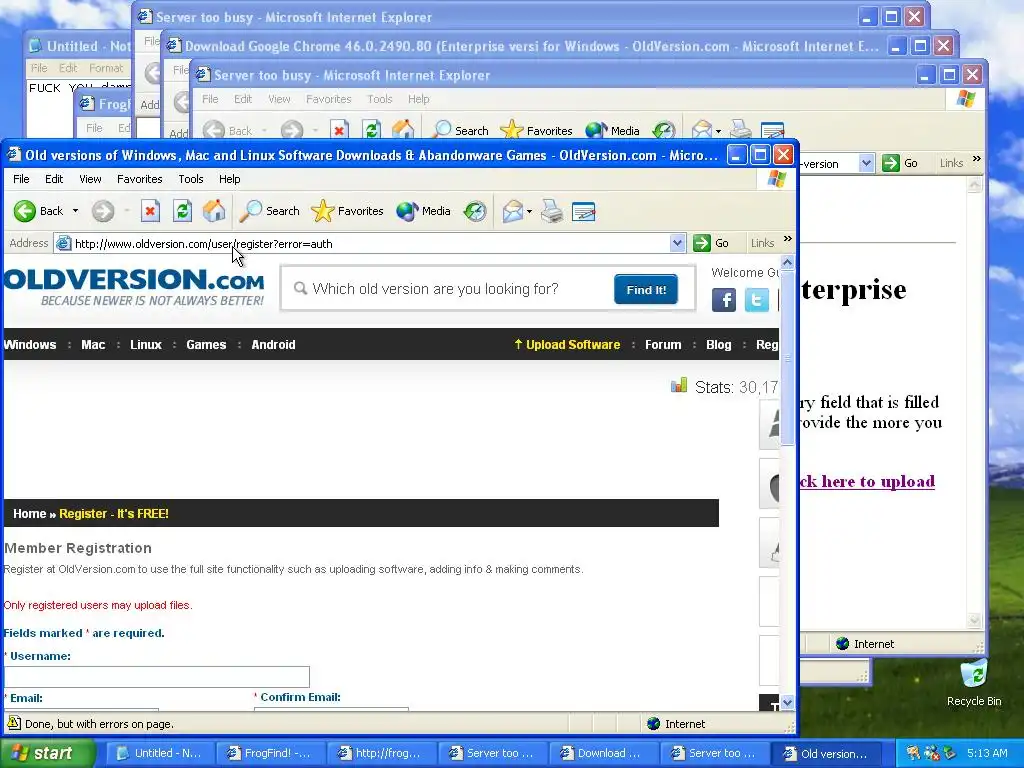
Task: Open the Forum link in site navigation
Action: (663, 344)
